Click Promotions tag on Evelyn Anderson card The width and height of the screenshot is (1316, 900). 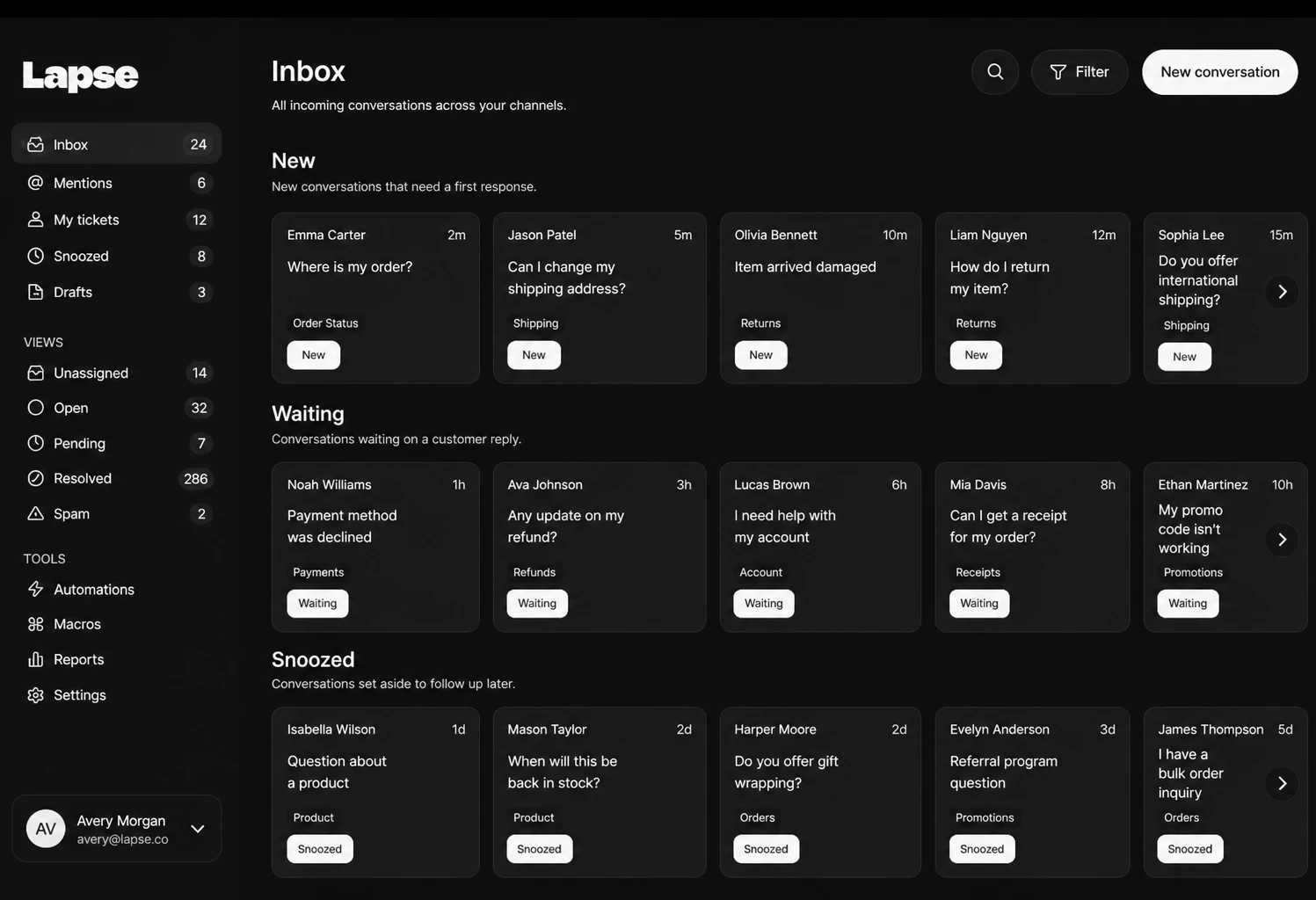tap(985, 817)
